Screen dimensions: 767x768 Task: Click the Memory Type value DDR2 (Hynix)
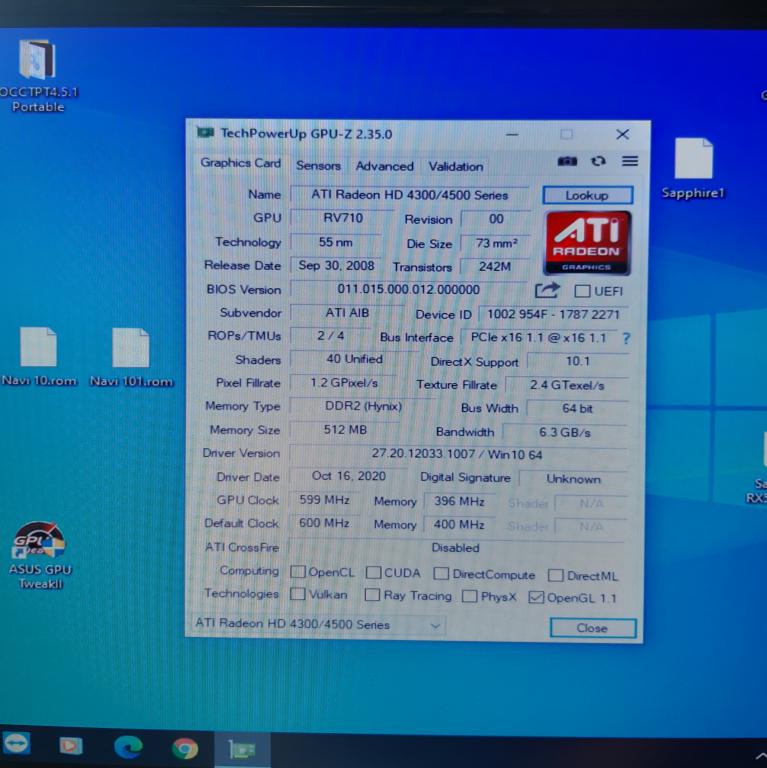click(x=363, y=406)
